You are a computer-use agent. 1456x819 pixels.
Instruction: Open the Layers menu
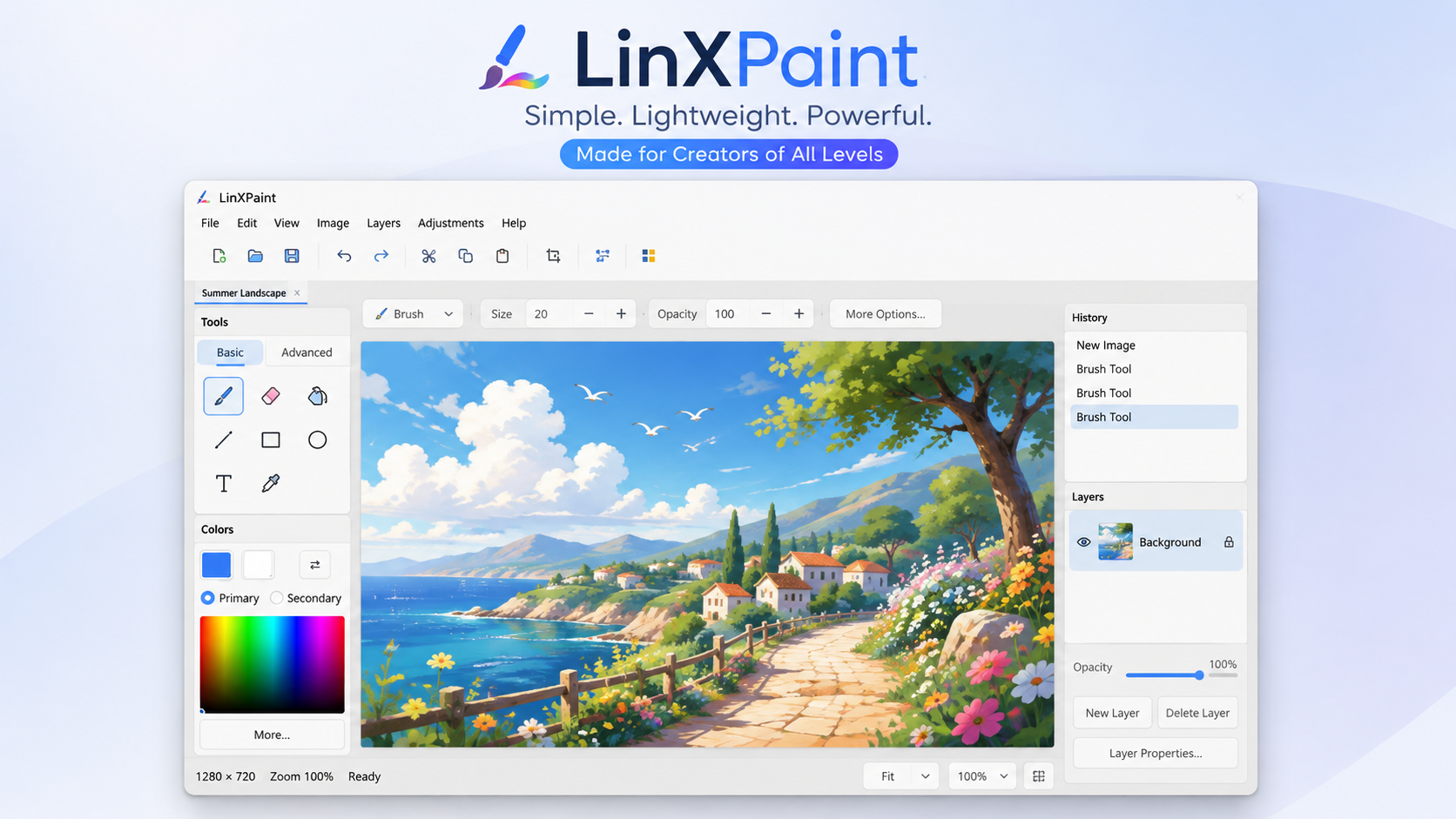(383, 223)
